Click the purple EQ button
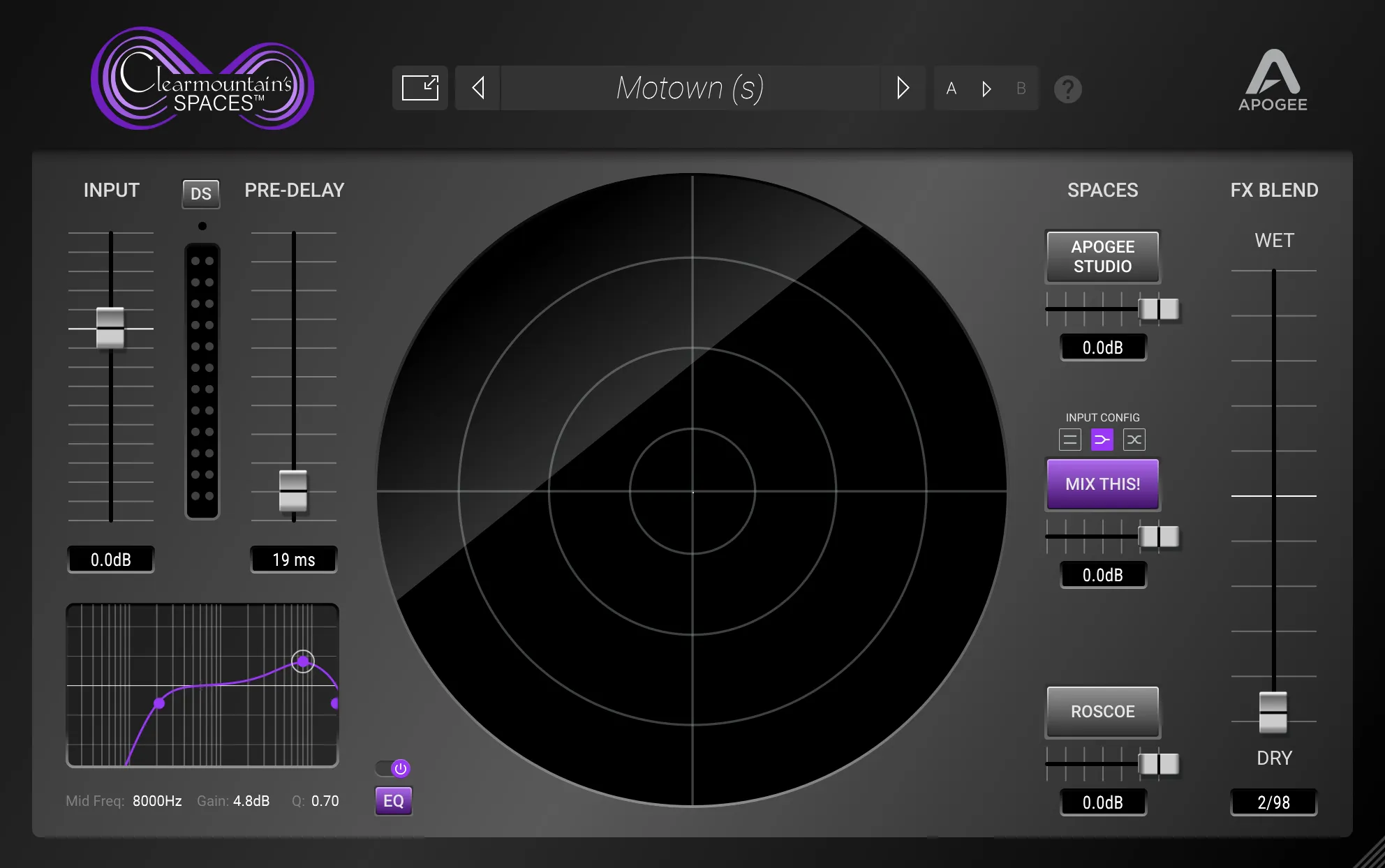The width and height of the screenshot is (1385, 868). pyautogui.click(x=394, y=801)
